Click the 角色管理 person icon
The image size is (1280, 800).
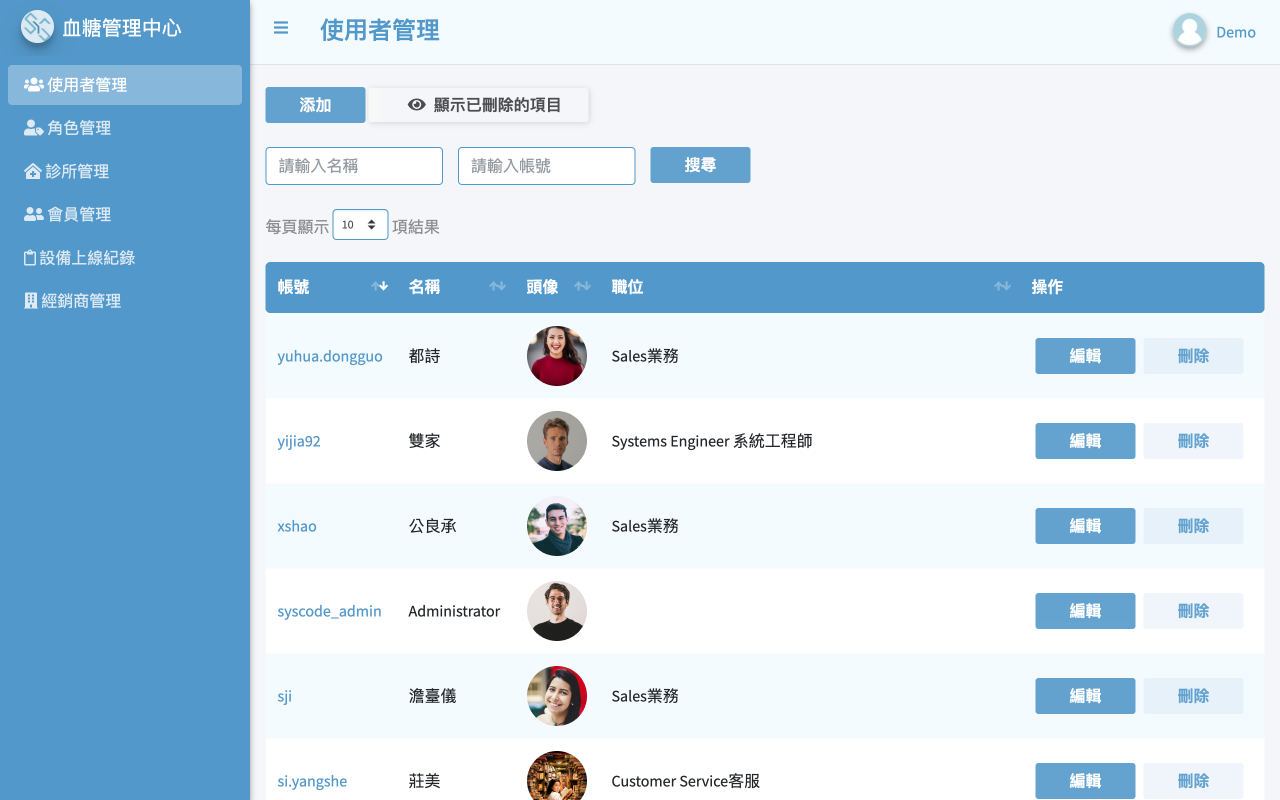click(31, 127)
